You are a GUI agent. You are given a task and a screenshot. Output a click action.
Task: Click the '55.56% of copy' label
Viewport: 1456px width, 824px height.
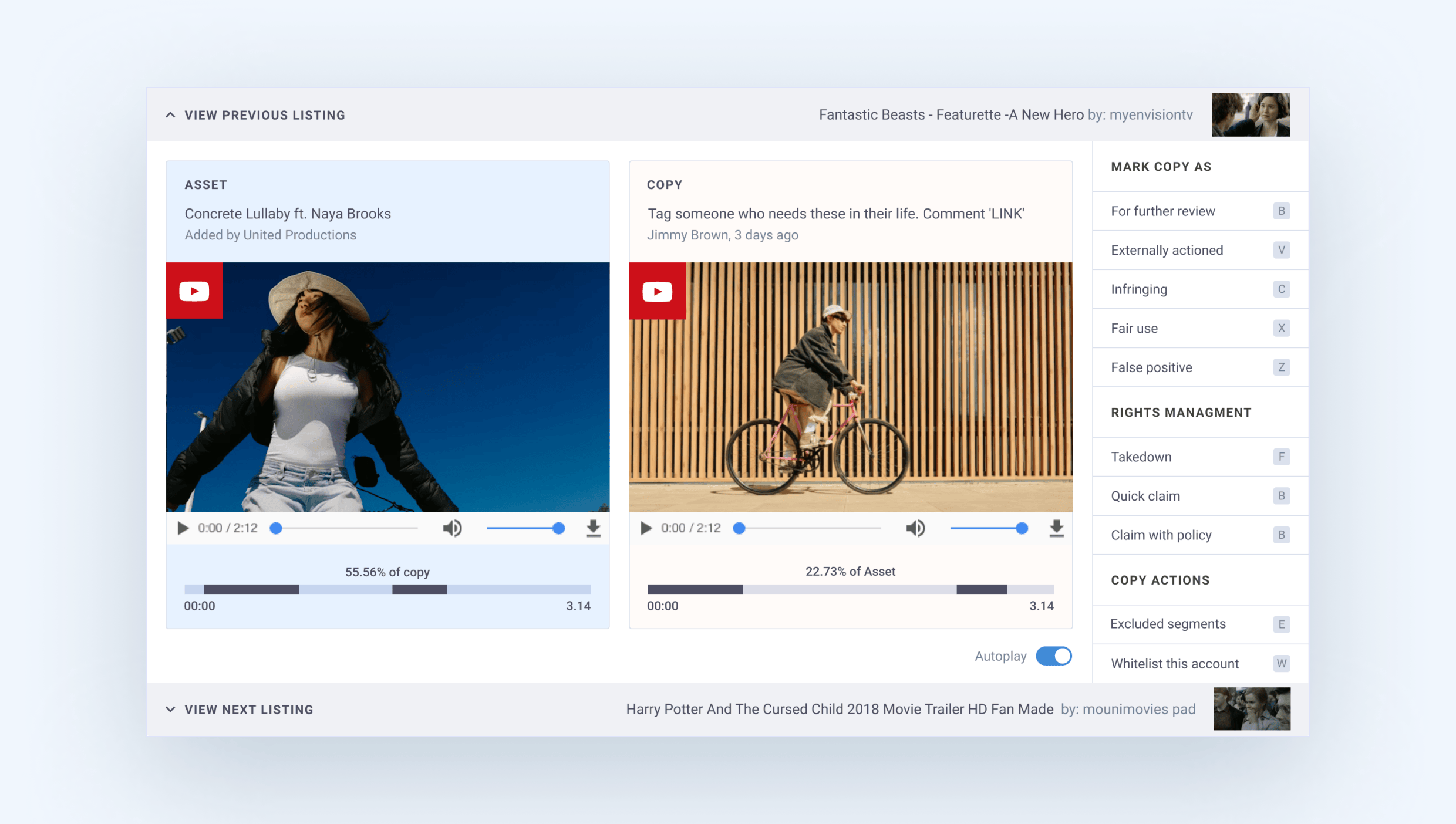tap(387, 572)
